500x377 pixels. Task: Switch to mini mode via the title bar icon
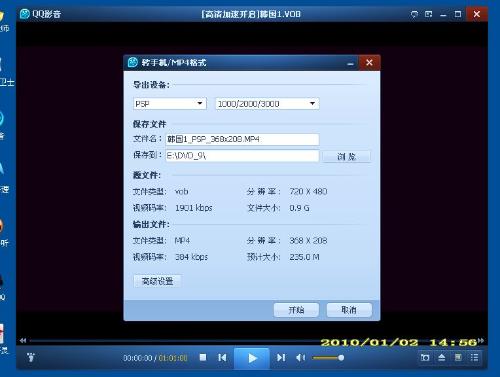click(429, 14)
